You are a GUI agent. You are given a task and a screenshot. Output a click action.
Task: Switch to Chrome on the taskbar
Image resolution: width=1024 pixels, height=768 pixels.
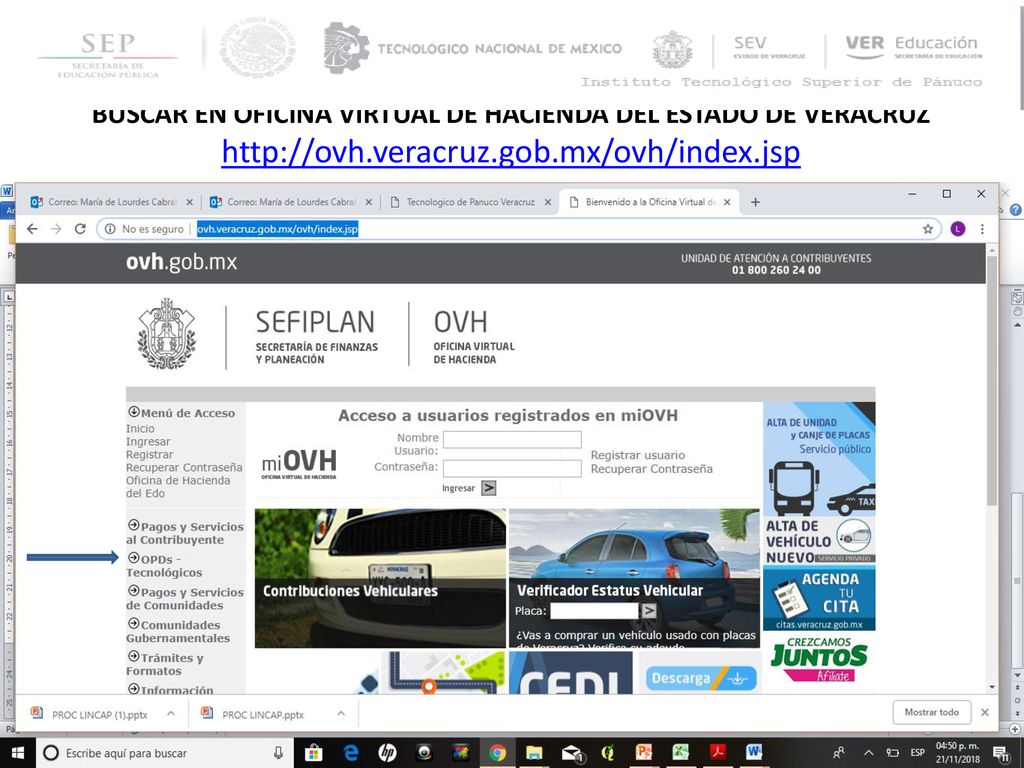click(x=497, y=753)
